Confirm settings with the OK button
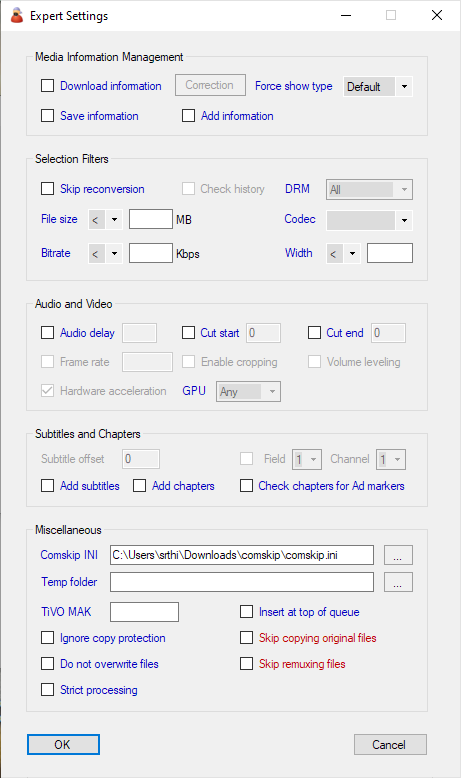 (64, 744)
